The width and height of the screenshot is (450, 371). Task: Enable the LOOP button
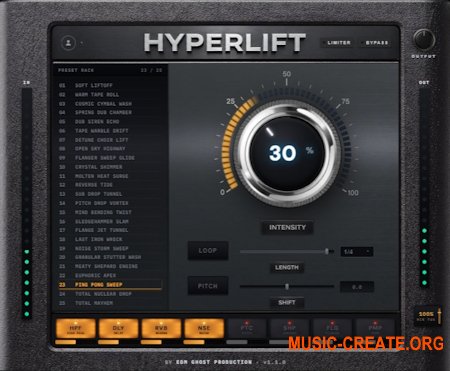click(208, 251)
